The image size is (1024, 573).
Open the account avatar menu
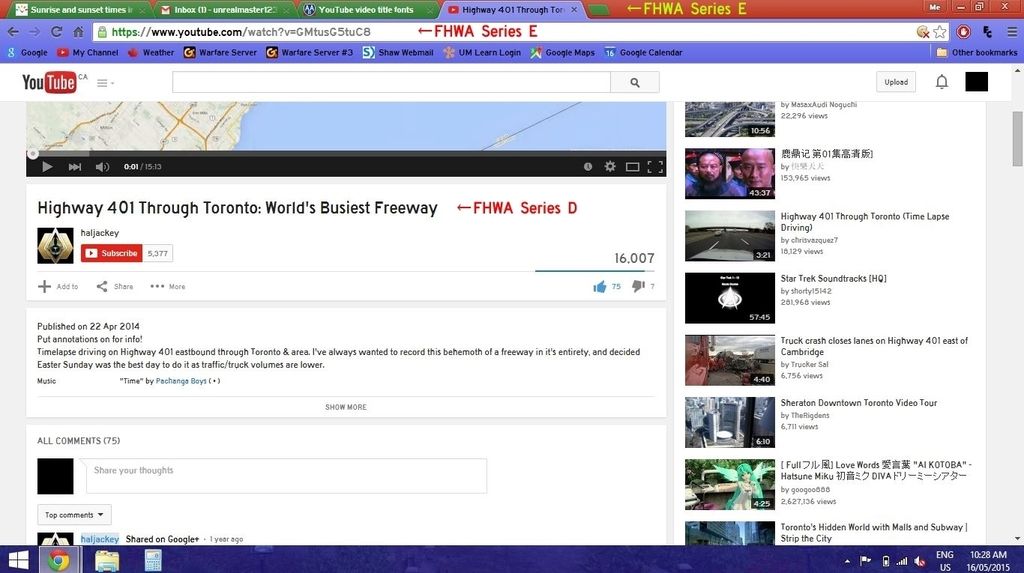[x=976, y=82]
